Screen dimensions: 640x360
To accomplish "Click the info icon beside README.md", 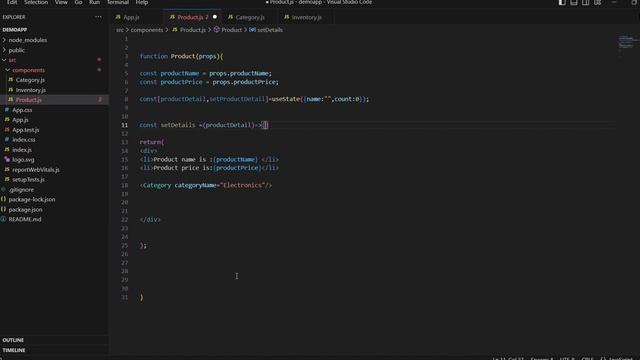I will coord(3,219).
